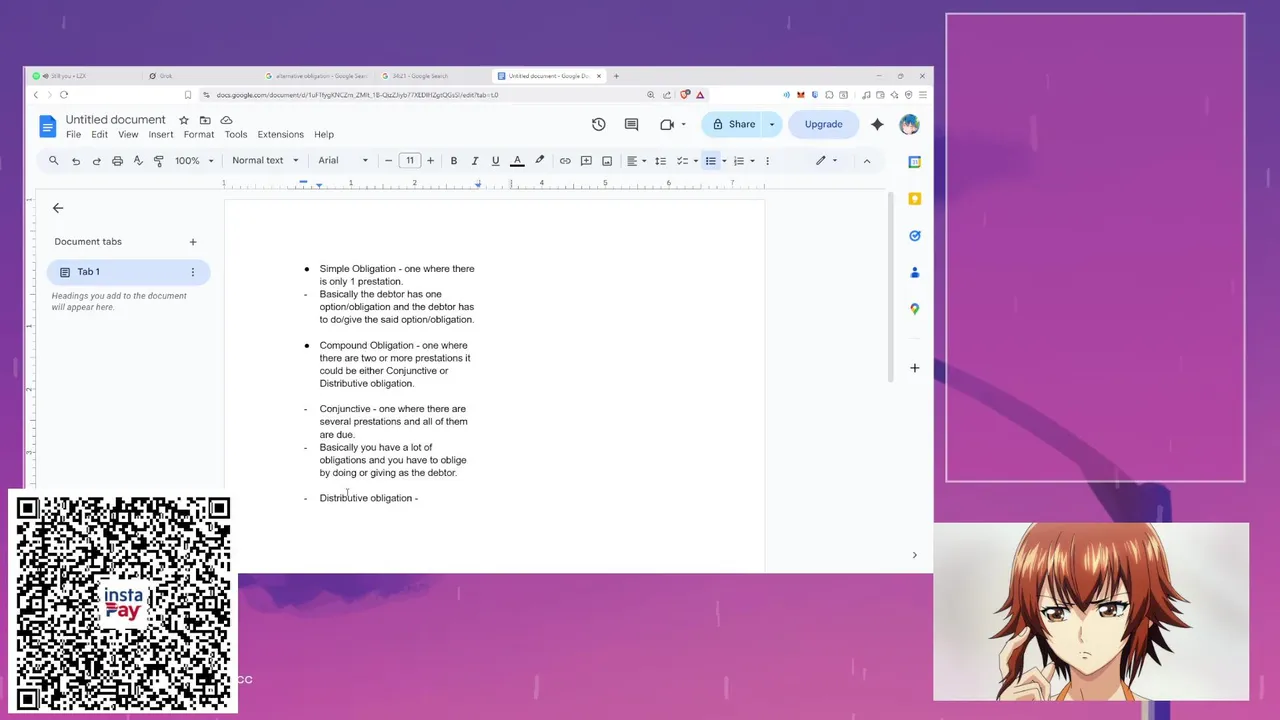Open the Normal text style dropdown
This screenshot has width=1280, height=720.
265,161
